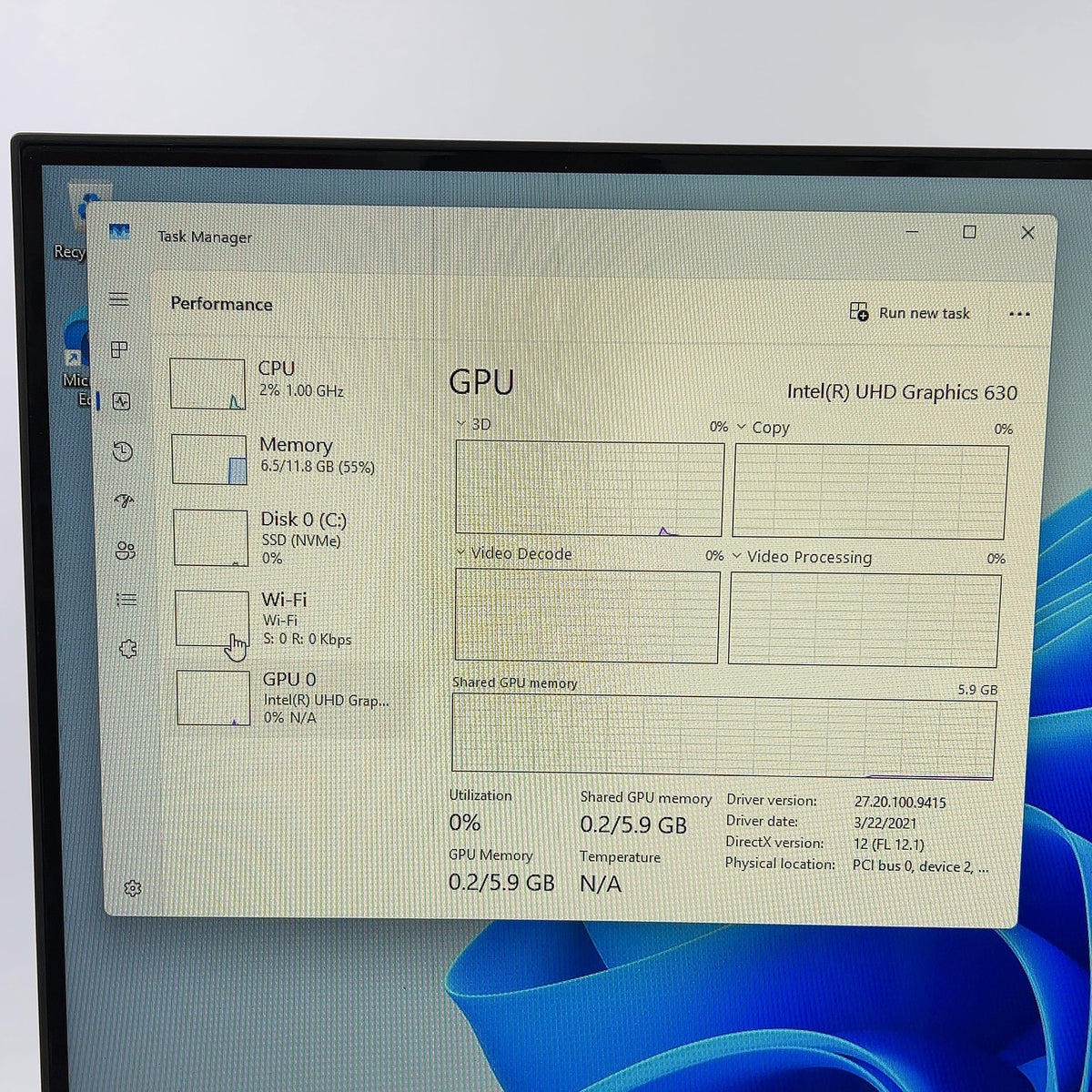Click the Video Processing graph

coord(864,620)
